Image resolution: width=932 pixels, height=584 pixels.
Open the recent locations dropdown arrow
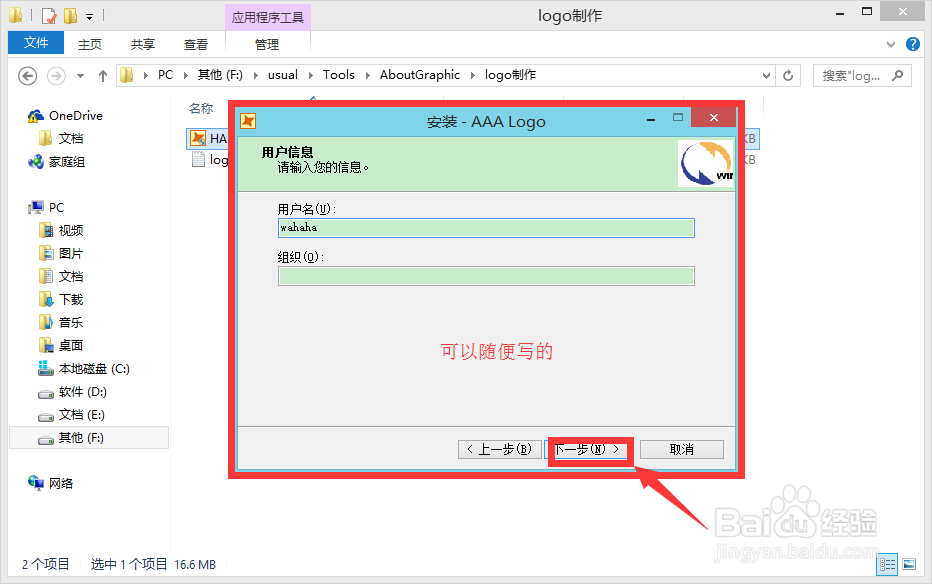(80, 76)
